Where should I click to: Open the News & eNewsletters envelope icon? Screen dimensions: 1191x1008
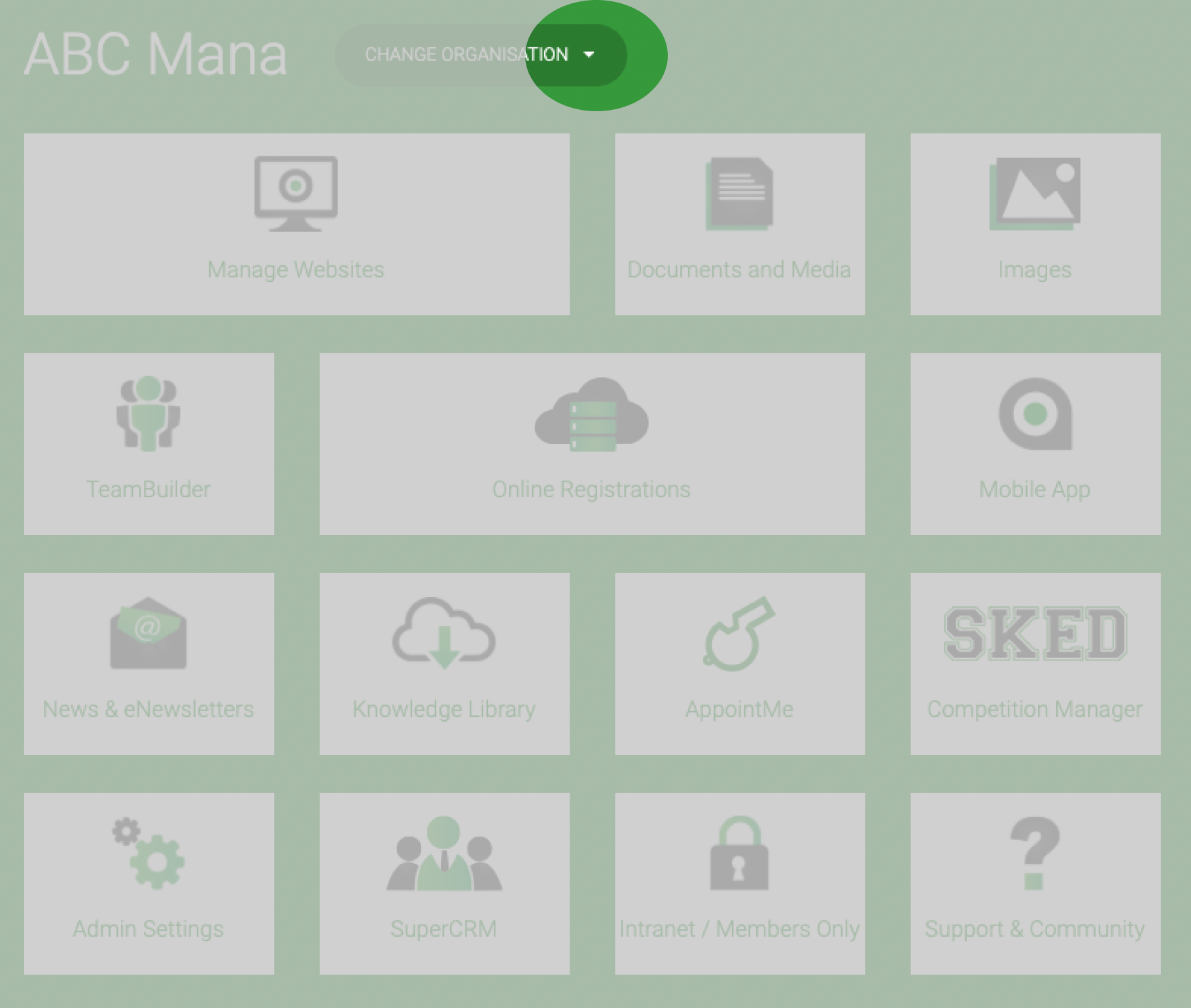[148, 633]
